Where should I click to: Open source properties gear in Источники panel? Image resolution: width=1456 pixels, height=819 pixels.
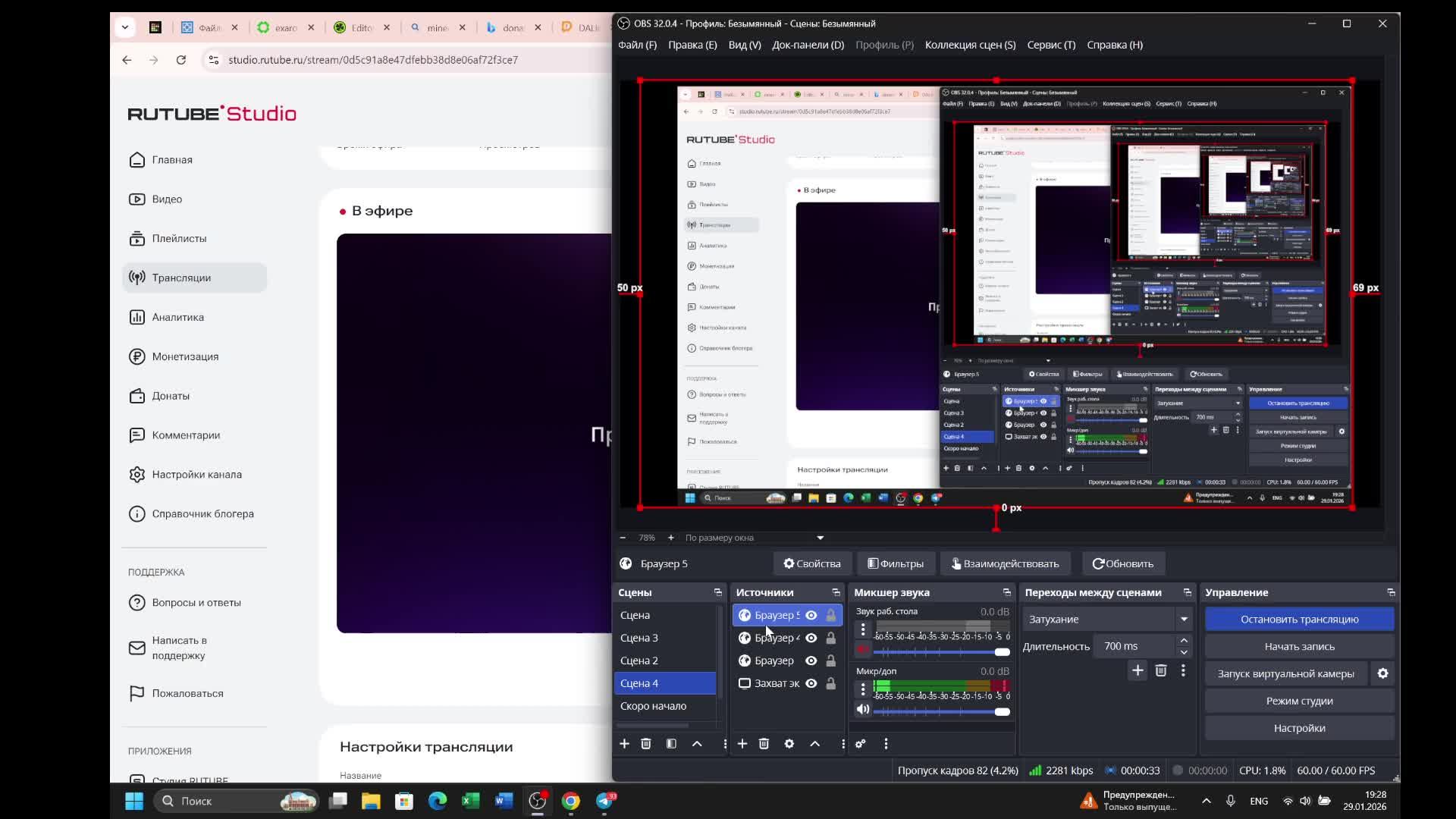(789, 744)
